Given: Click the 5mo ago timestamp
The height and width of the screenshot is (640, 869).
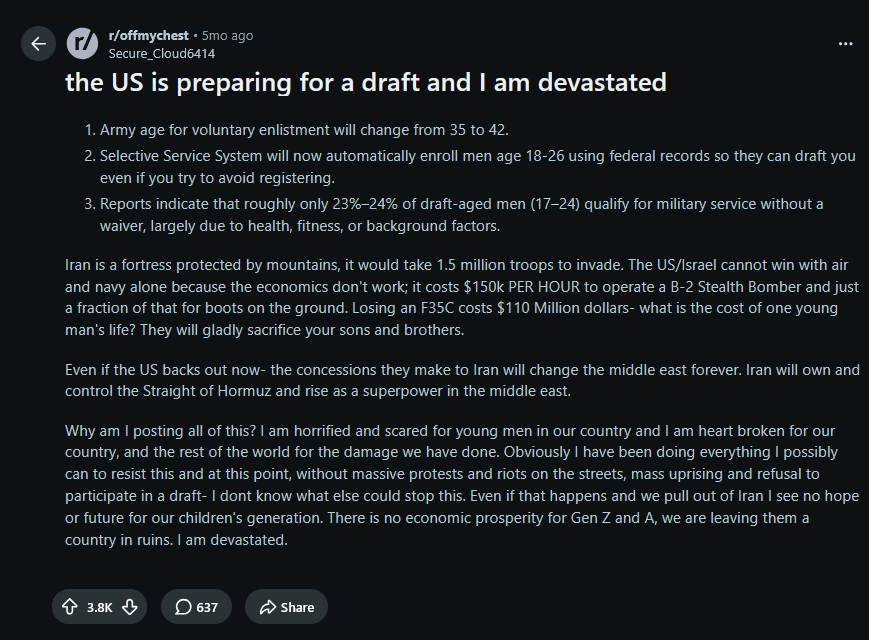Looking at the screenshot, I should (227, 35).
